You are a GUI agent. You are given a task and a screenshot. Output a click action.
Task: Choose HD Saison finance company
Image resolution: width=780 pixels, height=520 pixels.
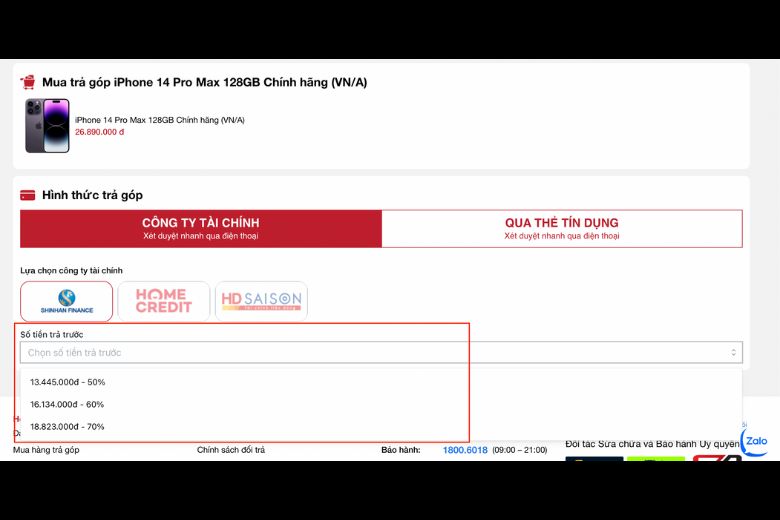(261, 302)
